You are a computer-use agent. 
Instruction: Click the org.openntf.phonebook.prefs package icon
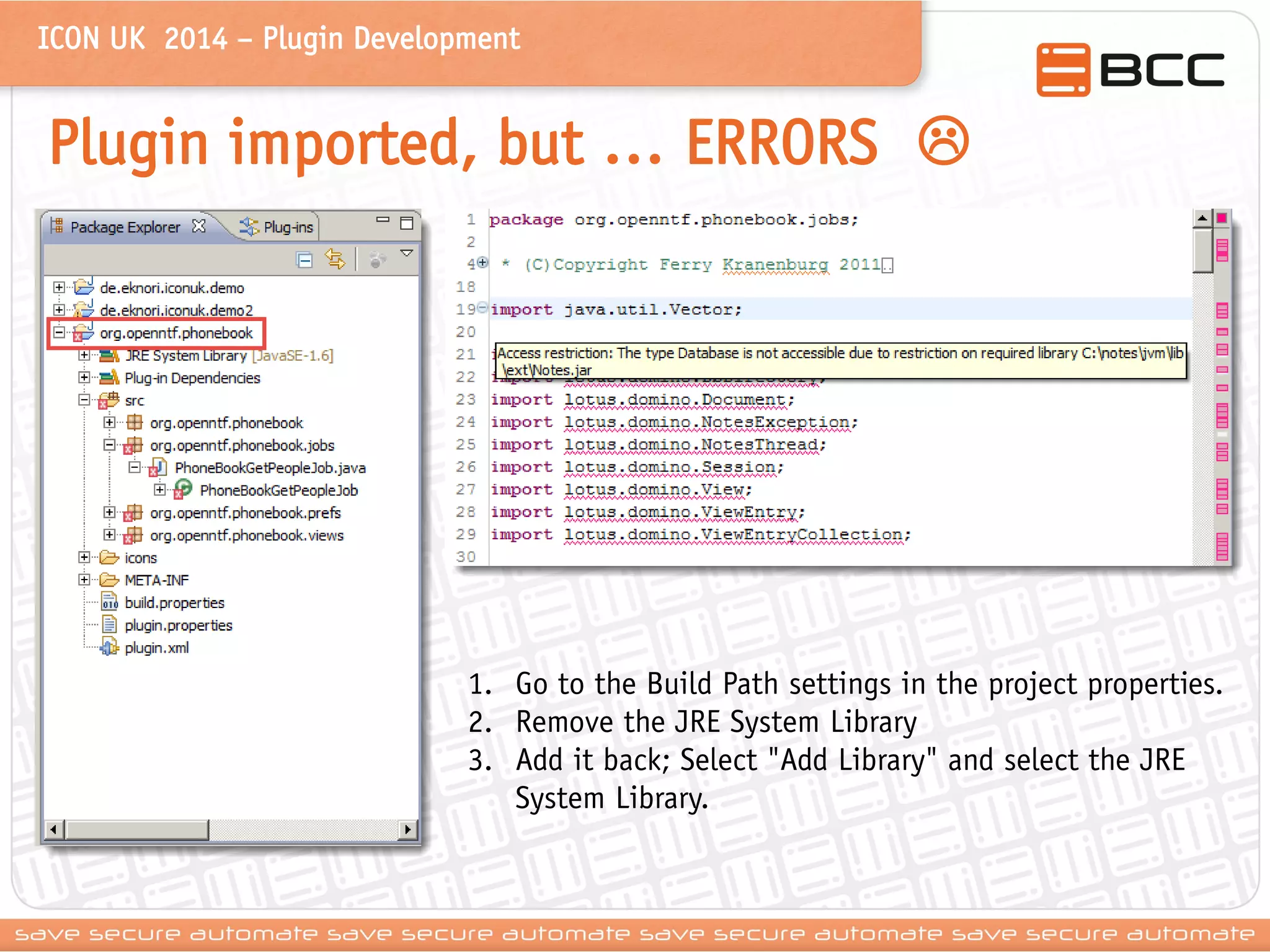[133, 513]
